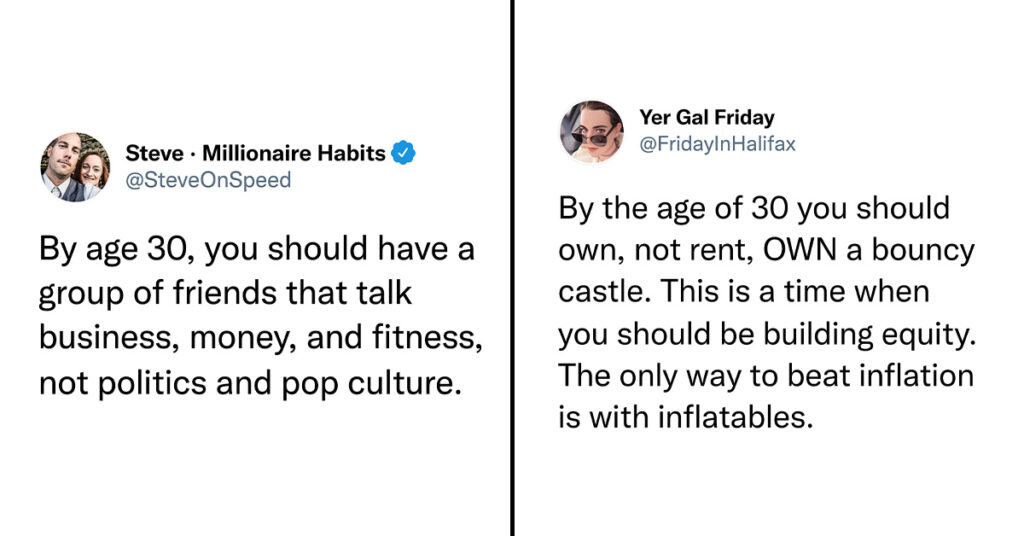1024x536 pixels.
Task: Click the blue verified badge next to Millionaire Habits
Action: click(x=403, y=153)
